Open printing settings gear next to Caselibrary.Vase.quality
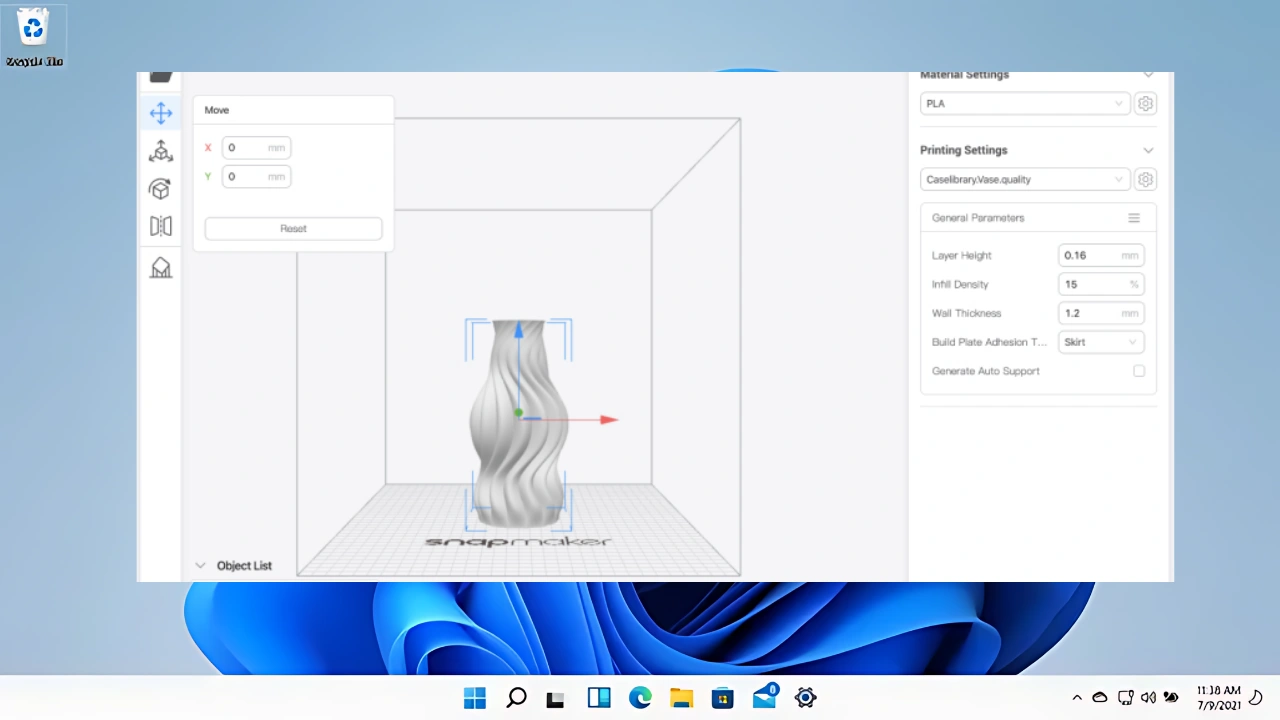Viewport: 1280px width, 720px height. point(1146,179)
